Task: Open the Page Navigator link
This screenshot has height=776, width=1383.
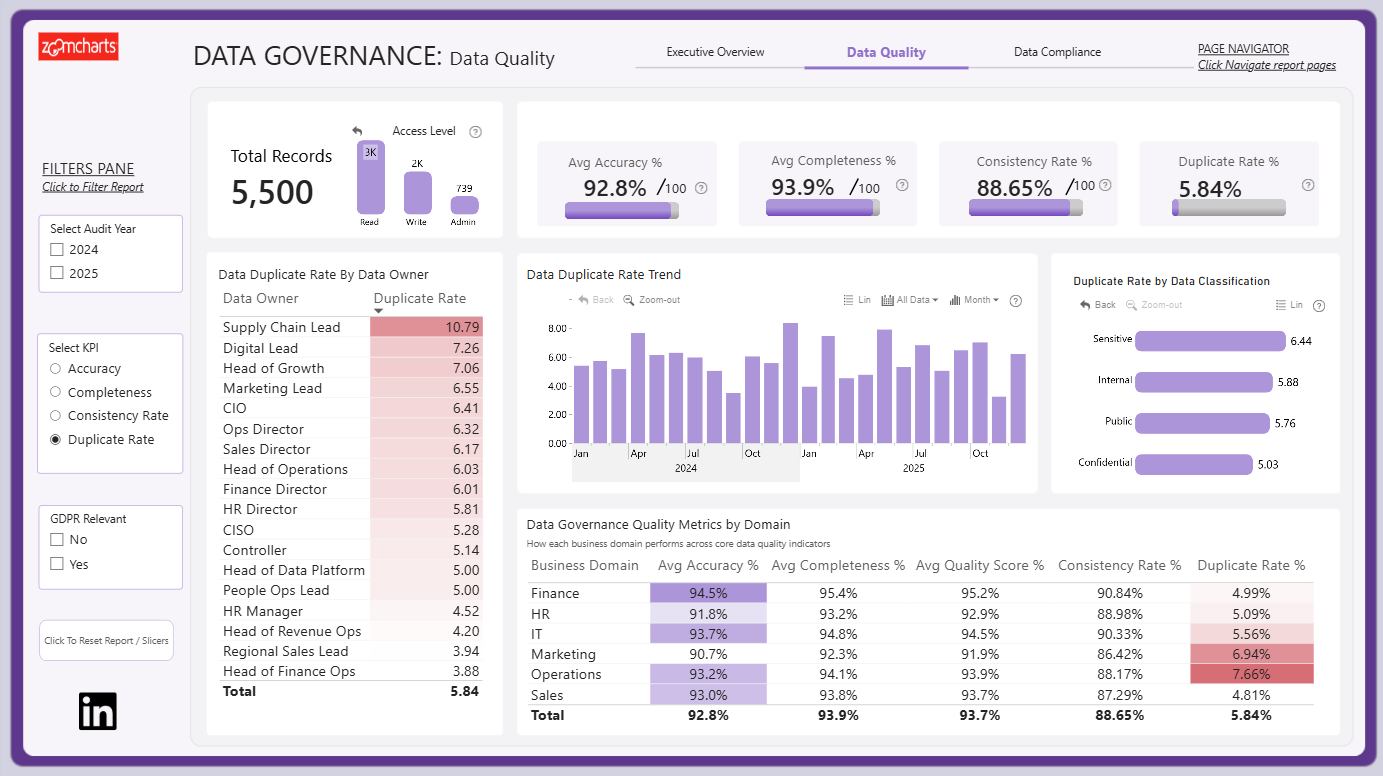Action: pyautogui.click(x=1243, y=49)
